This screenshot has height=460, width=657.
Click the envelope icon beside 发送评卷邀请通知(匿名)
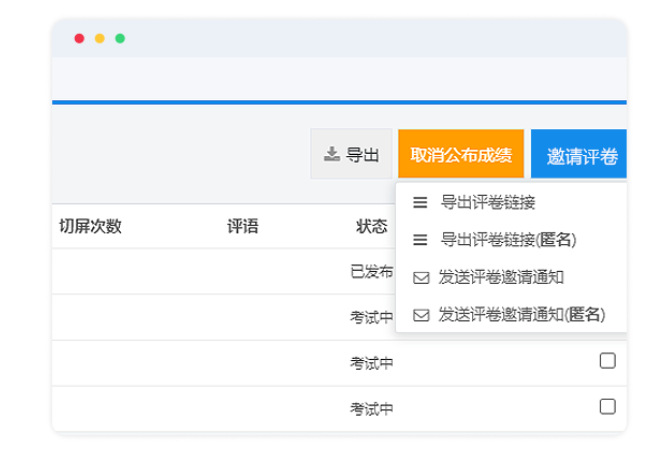tap(421, 314)
